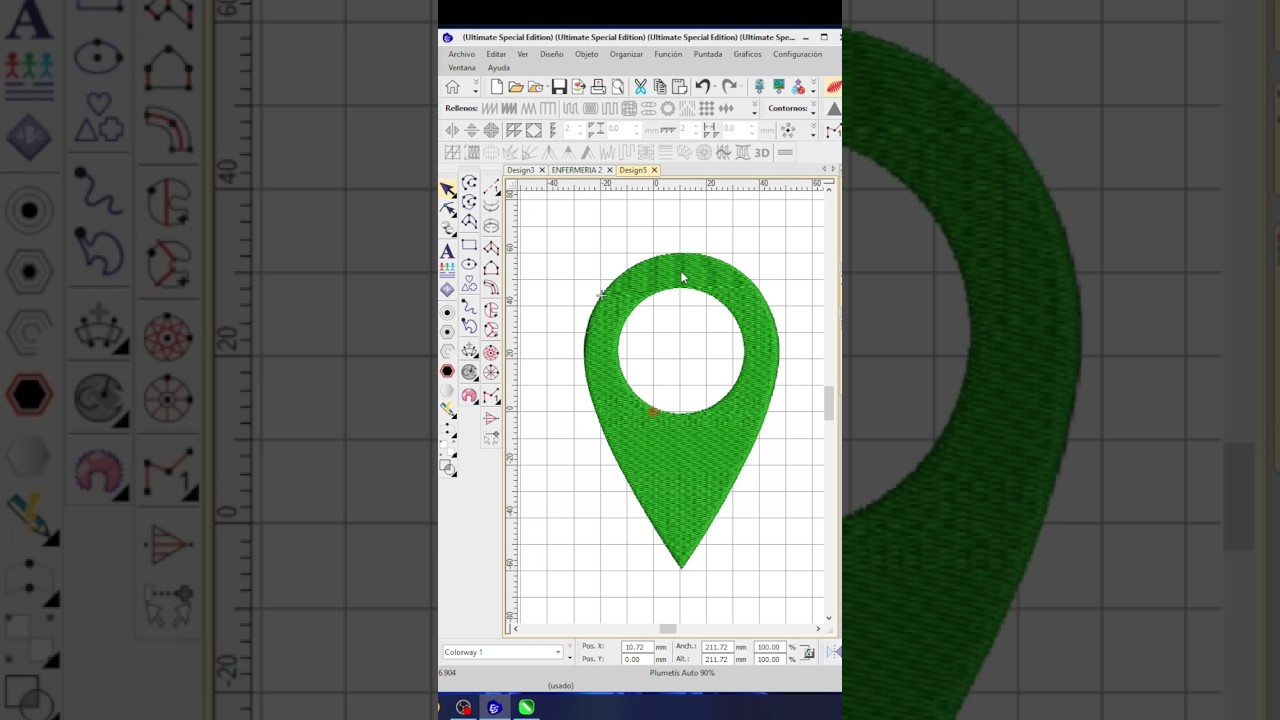
Task: Create a new design with the blank page icon
Action: (x=496, y=87)
